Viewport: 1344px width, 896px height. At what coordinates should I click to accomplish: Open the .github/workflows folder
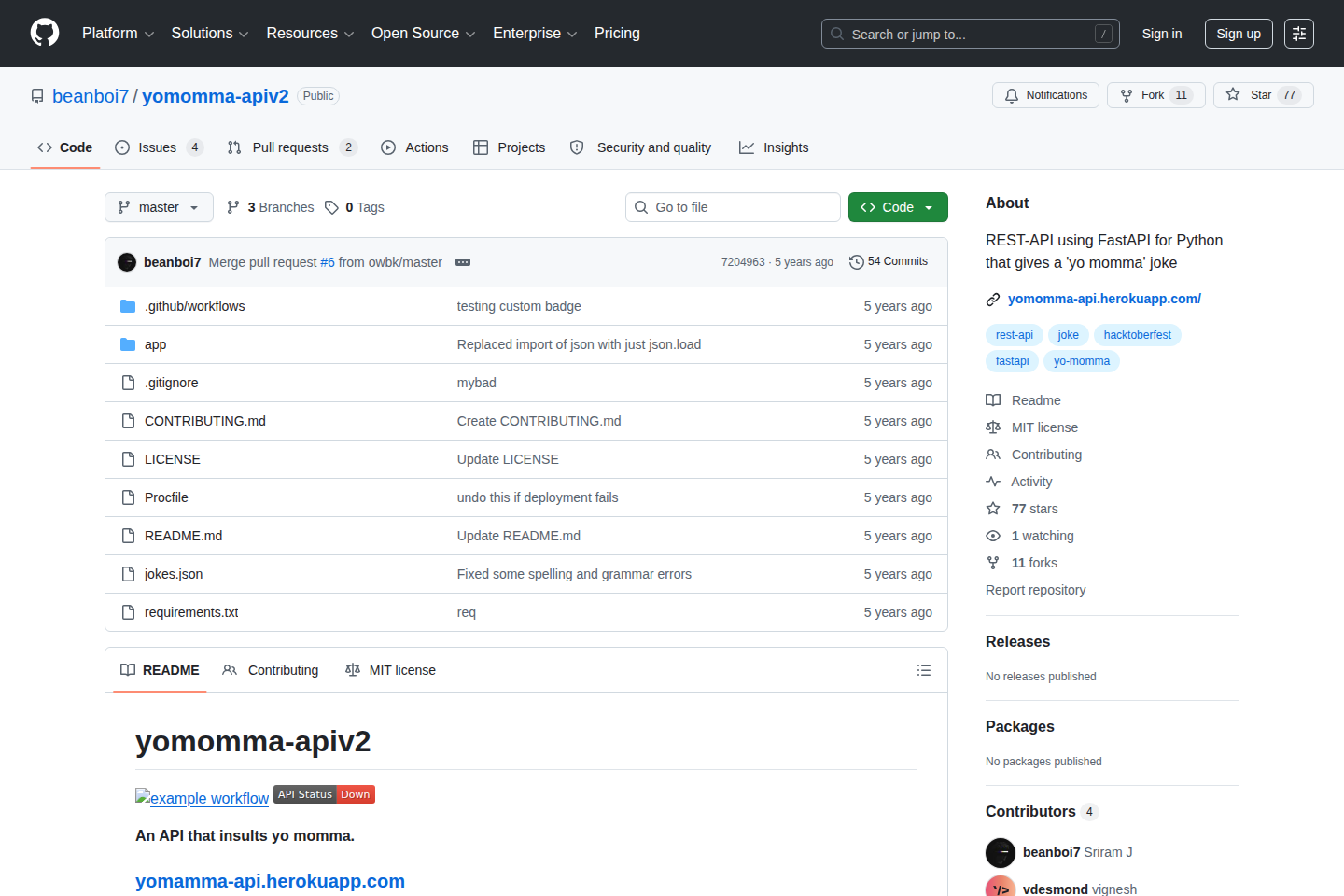[194, 306]
